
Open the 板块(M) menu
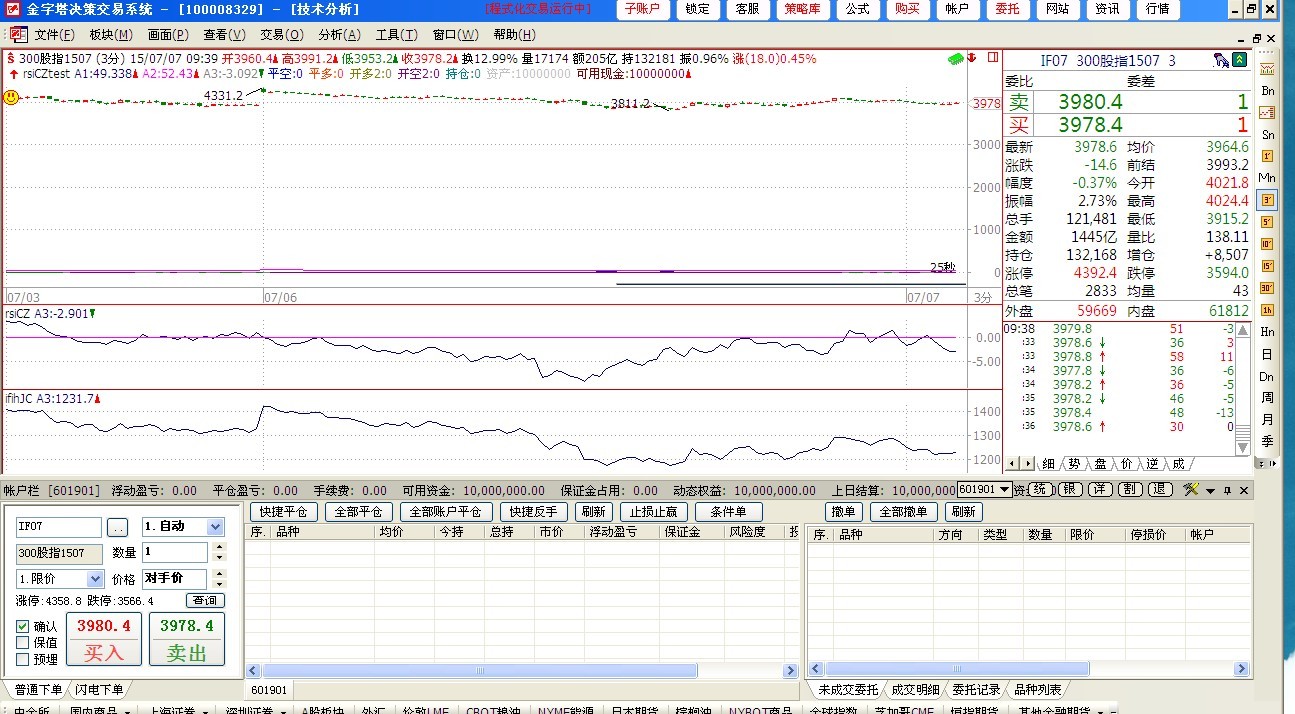click(x=110, y=35)
